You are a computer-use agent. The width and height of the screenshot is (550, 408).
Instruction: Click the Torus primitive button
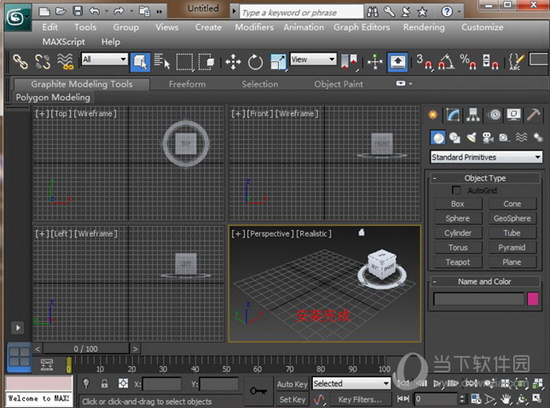coord(458,247)
